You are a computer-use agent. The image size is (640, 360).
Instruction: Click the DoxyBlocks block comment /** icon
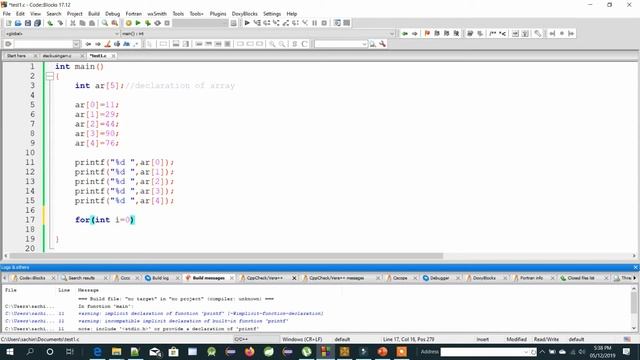[x=493, y=33]
